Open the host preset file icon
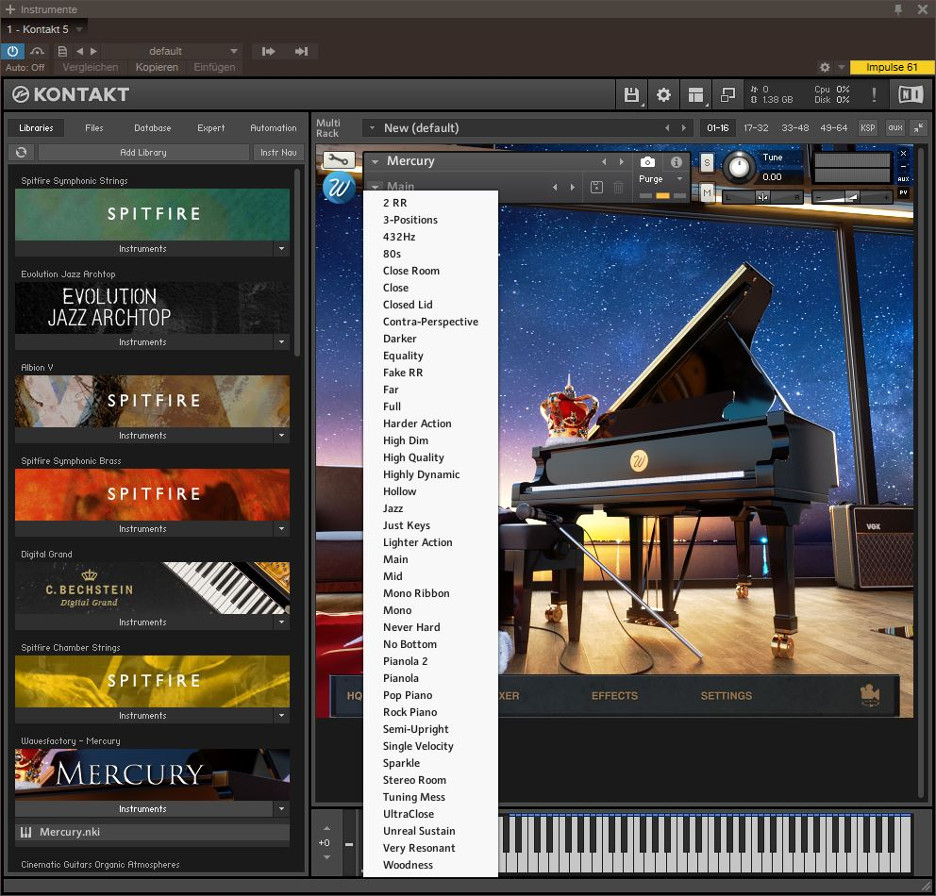This screenshot has height=896, width=936. [x=62, y=51]
